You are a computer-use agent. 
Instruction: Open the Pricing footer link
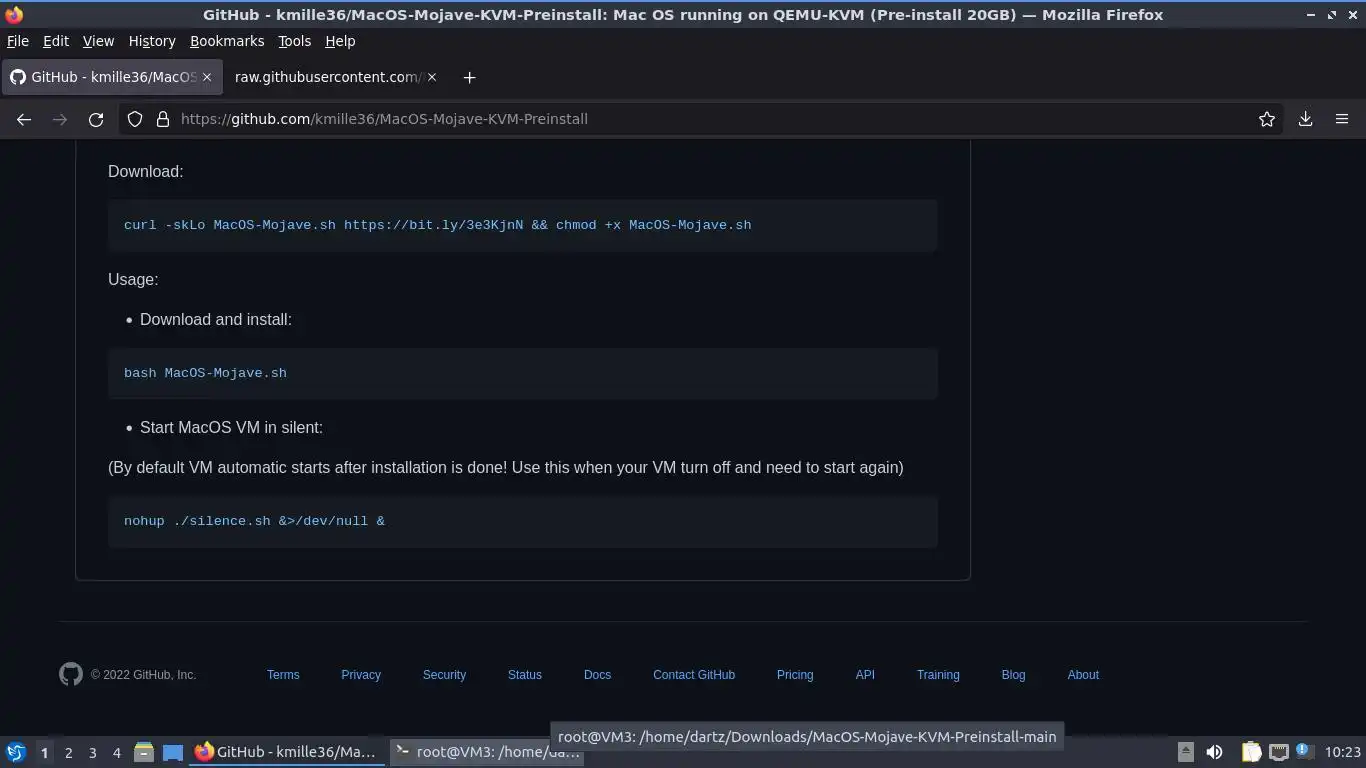click(x=795, y=675)
